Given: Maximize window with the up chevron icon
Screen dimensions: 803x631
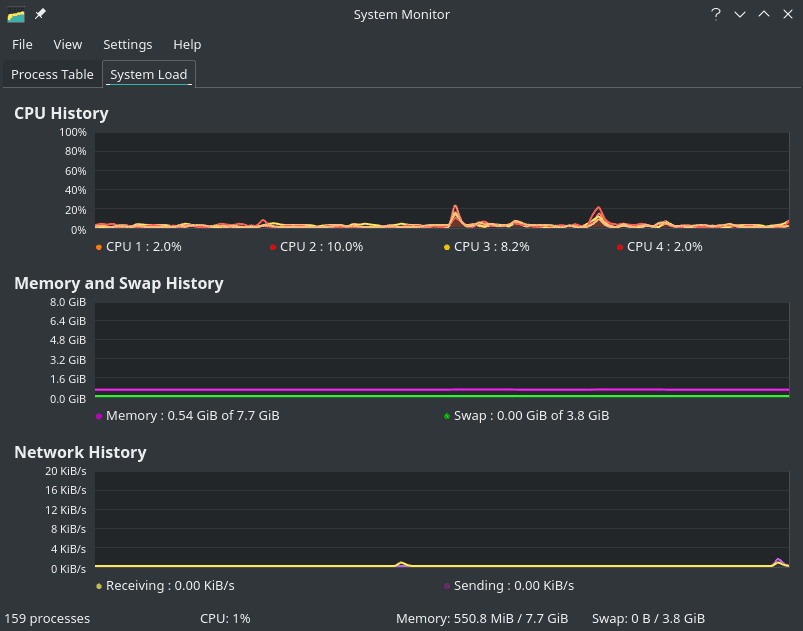Looking at the screenshot, I should pyautogui.click(x=764, y=14).
